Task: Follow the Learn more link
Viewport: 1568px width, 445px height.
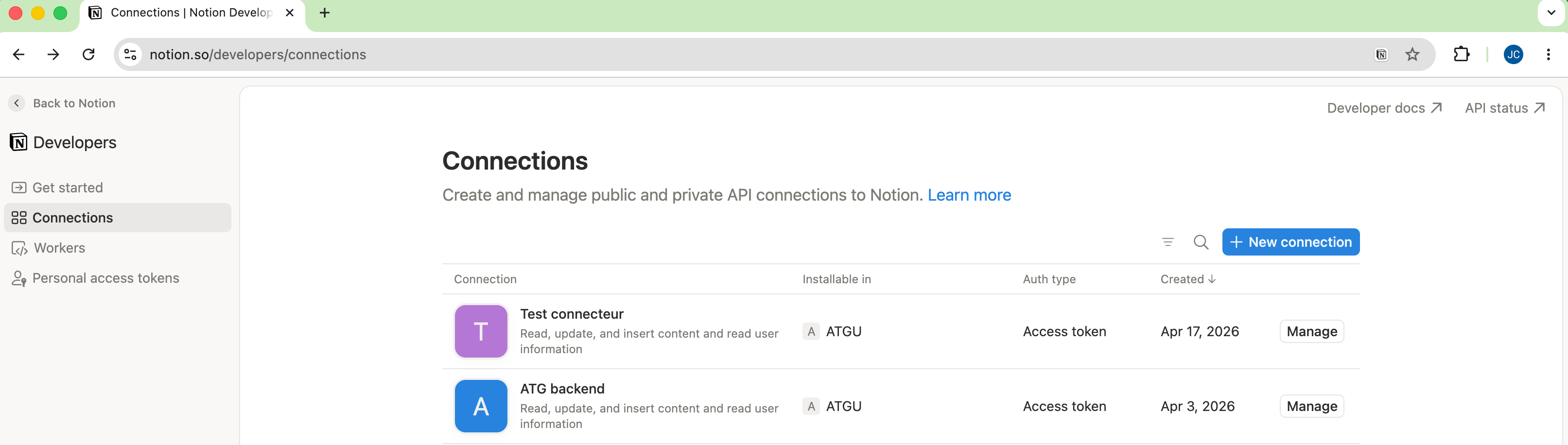Action: [969, 195]
